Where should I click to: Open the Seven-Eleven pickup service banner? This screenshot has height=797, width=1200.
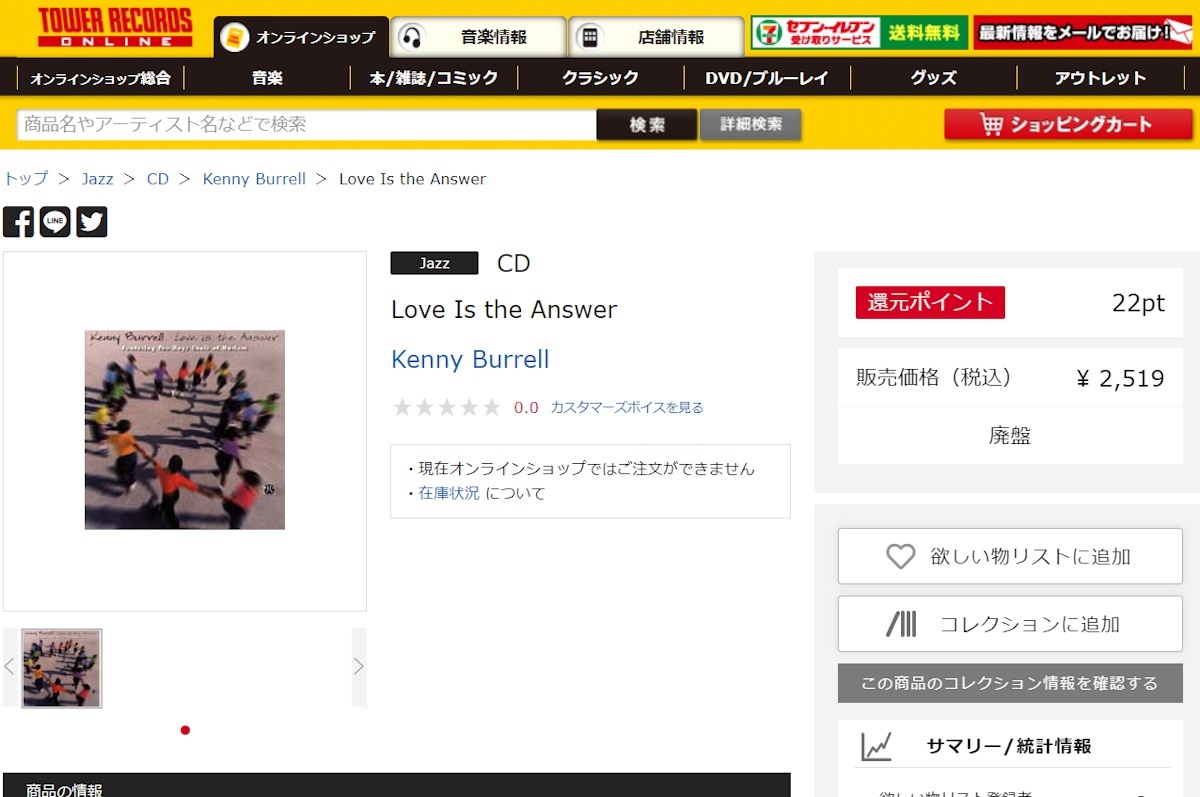(x=860, y=33)
